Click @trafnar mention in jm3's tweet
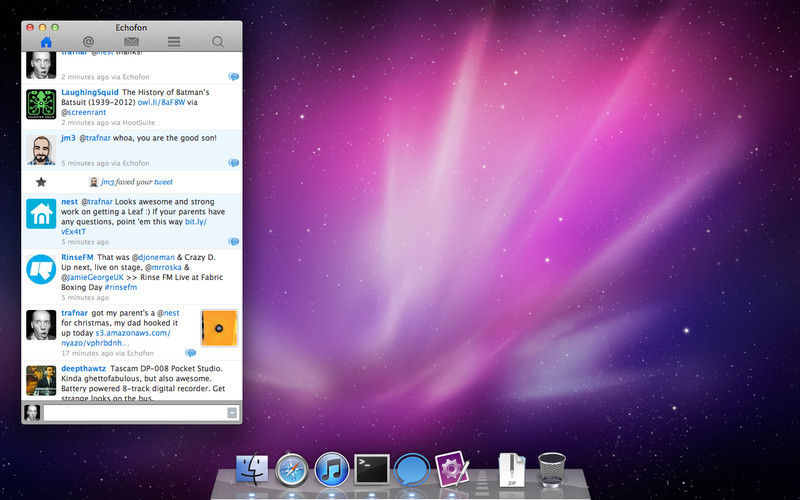This screenshot has height=500, width=800. 95,138
